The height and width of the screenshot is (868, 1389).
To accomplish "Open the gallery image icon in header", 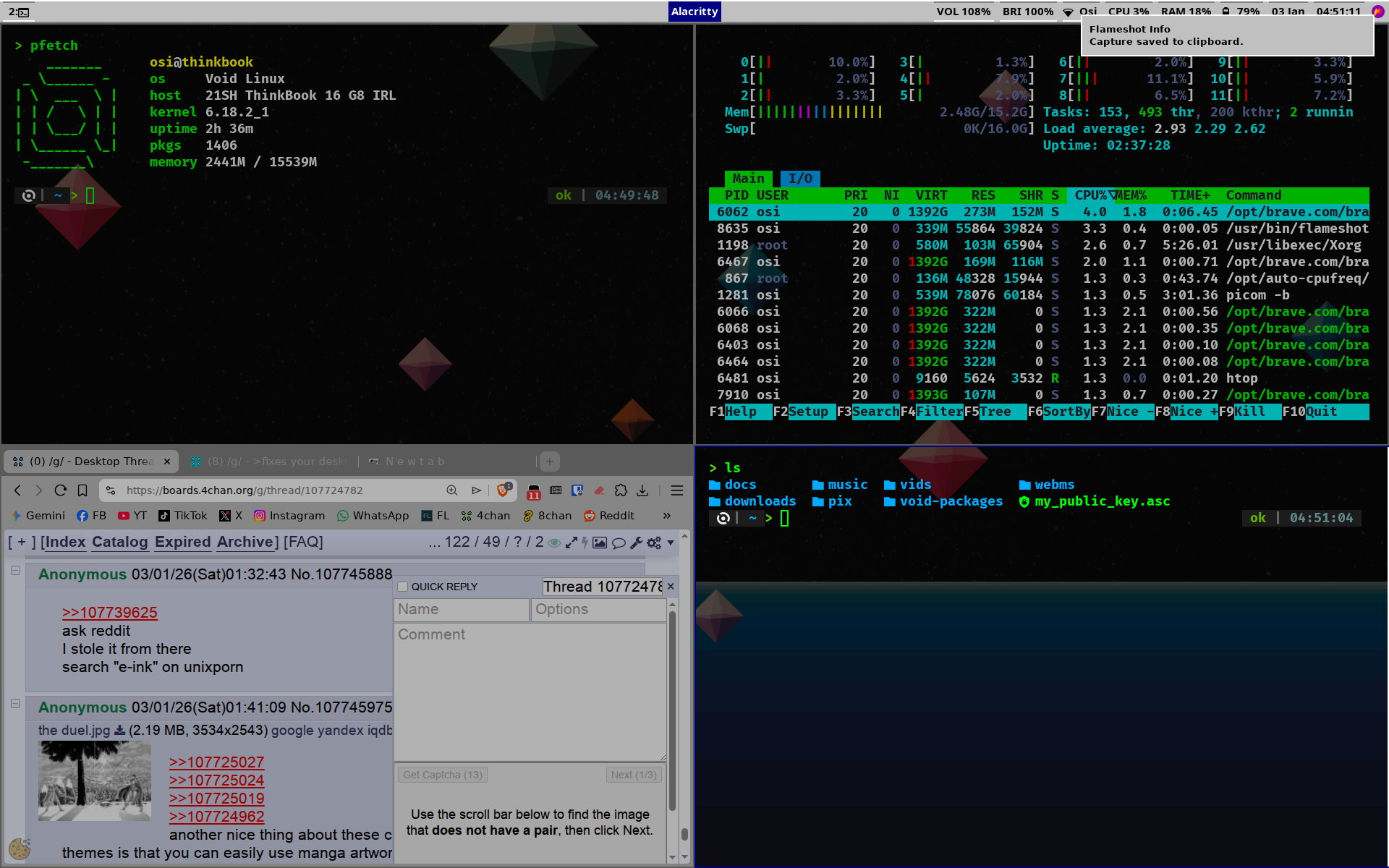I will (x=600, y=542).
